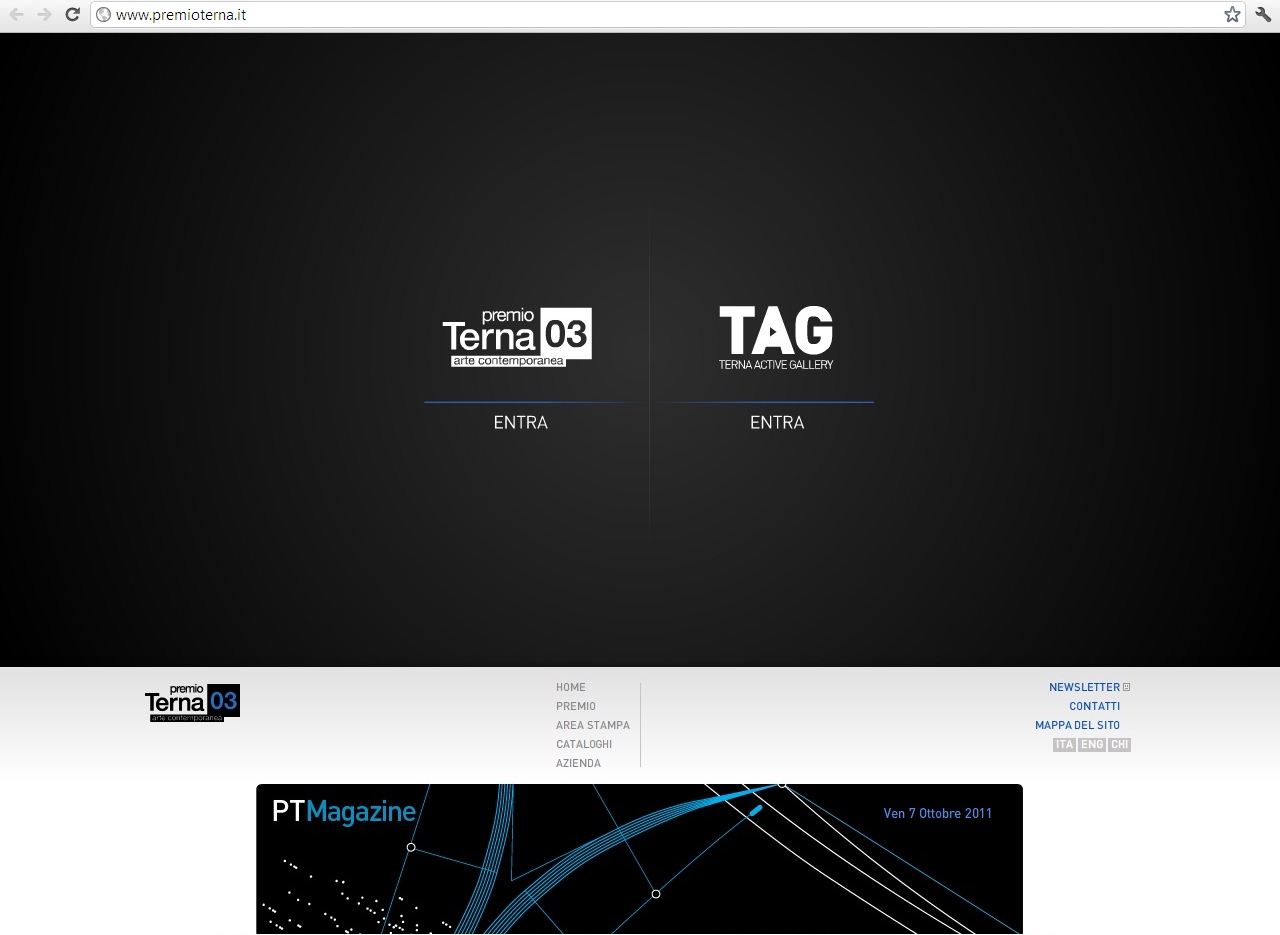Screen dimensions: 1280x935
Task: Switch language to CHI
Action: [x=1119, y=745]
